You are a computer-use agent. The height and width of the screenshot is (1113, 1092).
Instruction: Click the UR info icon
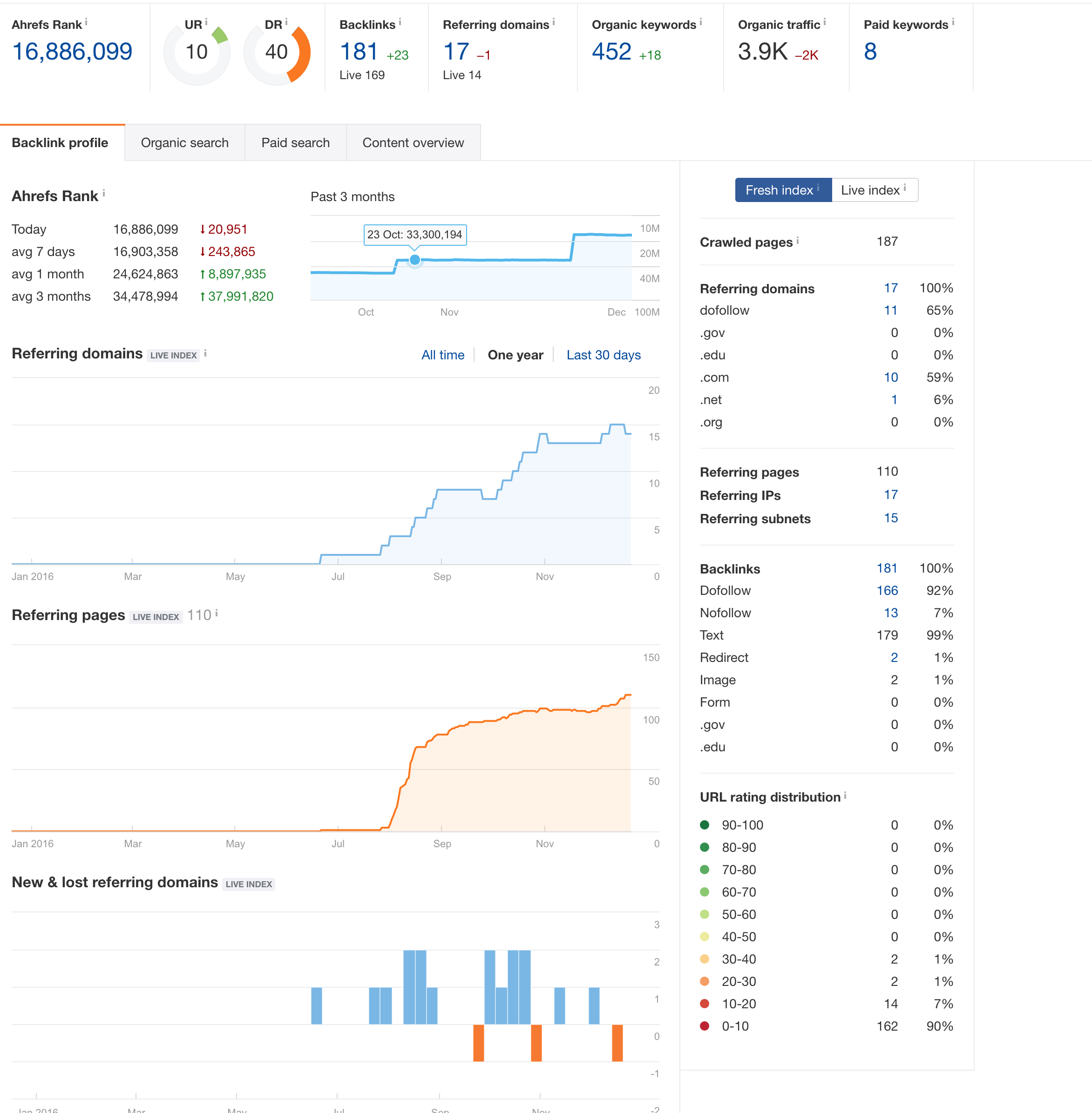pos(206,22)
